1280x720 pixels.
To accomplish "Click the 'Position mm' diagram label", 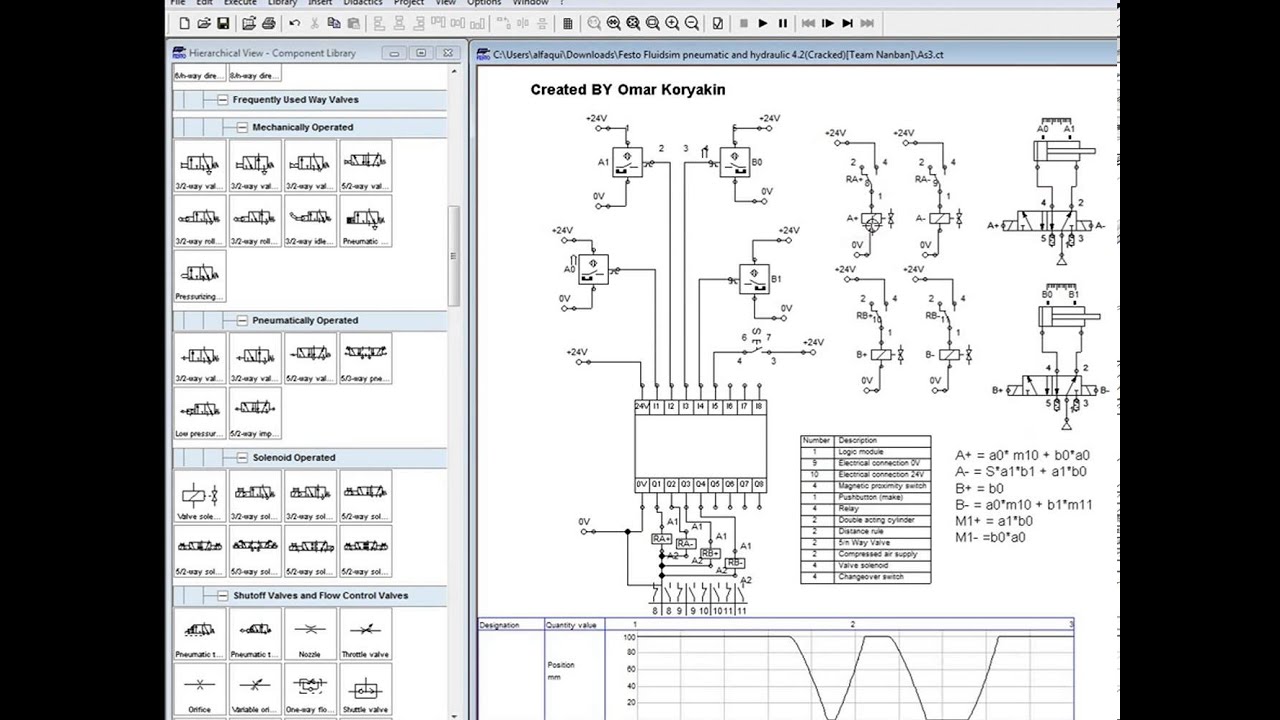I will [560, 670].
